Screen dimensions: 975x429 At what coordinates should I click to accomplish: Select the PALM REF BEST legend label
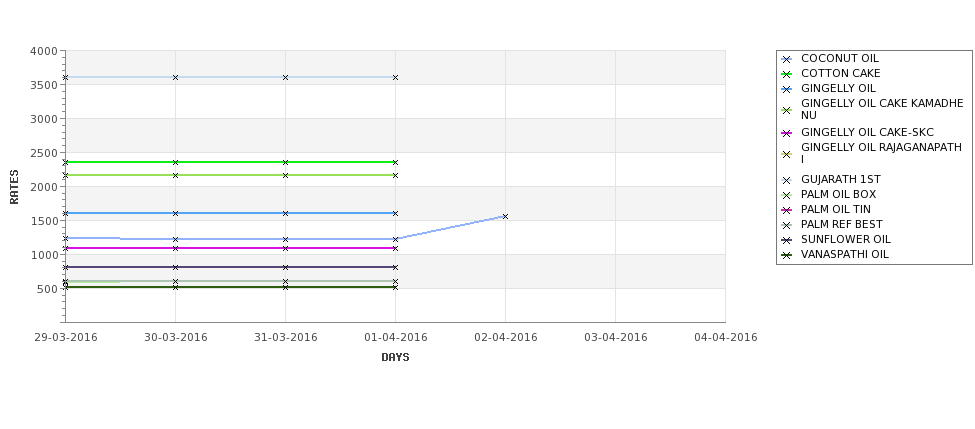[841, 224]
